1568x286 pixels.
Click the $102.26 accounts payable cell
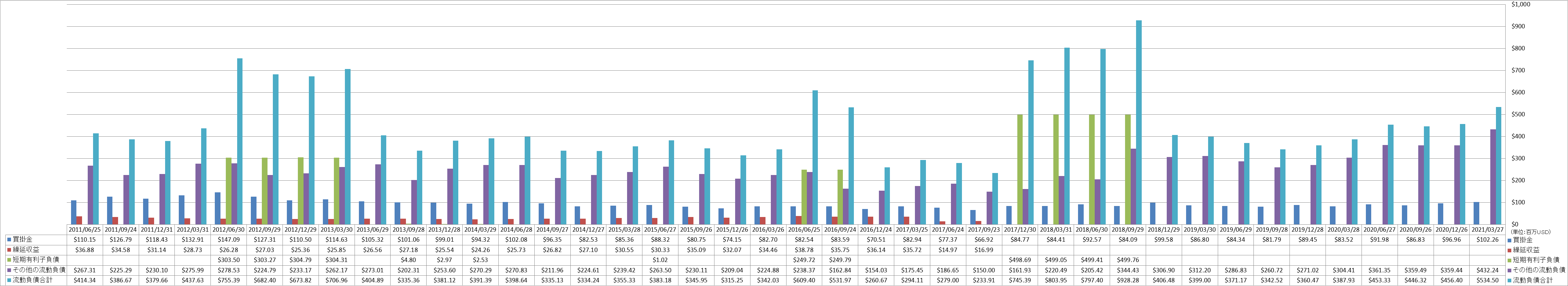1487,240
